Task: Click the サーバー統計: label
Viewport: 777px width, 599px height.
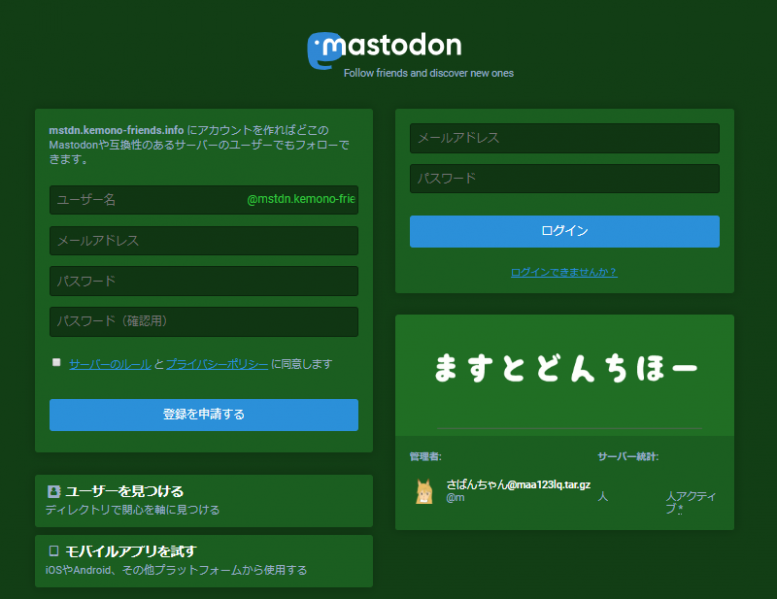Action: pos(628,456)
